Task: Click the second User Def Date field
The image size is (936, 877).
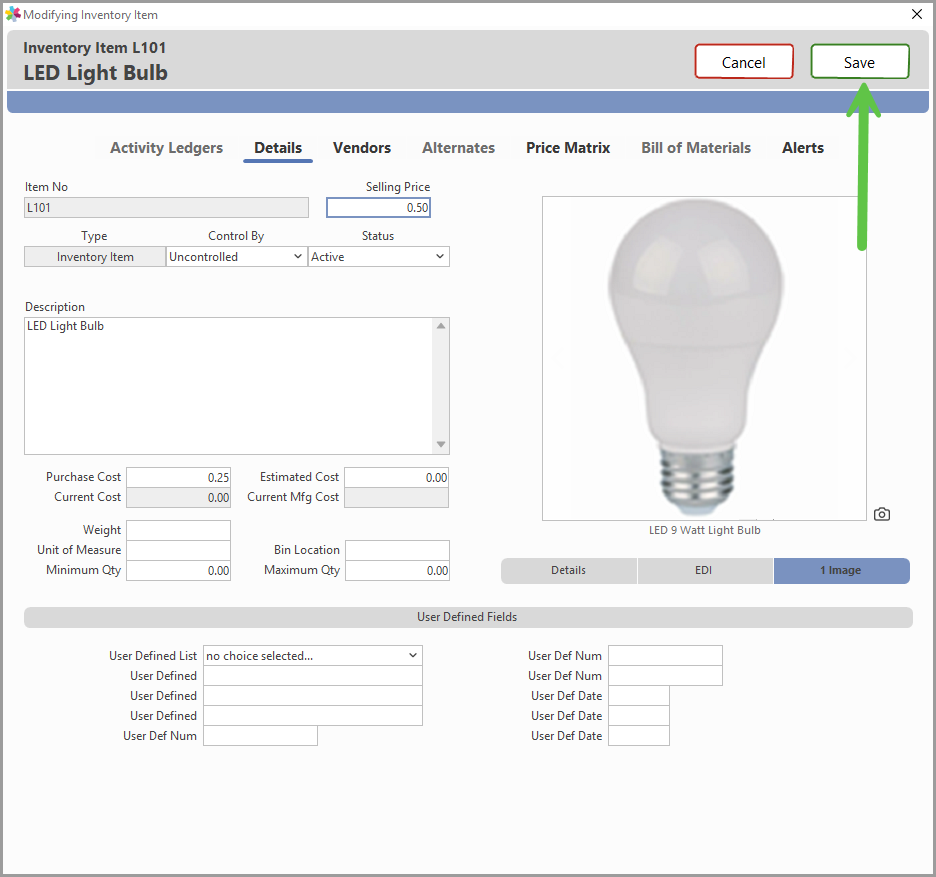Action: coord(639,716)
